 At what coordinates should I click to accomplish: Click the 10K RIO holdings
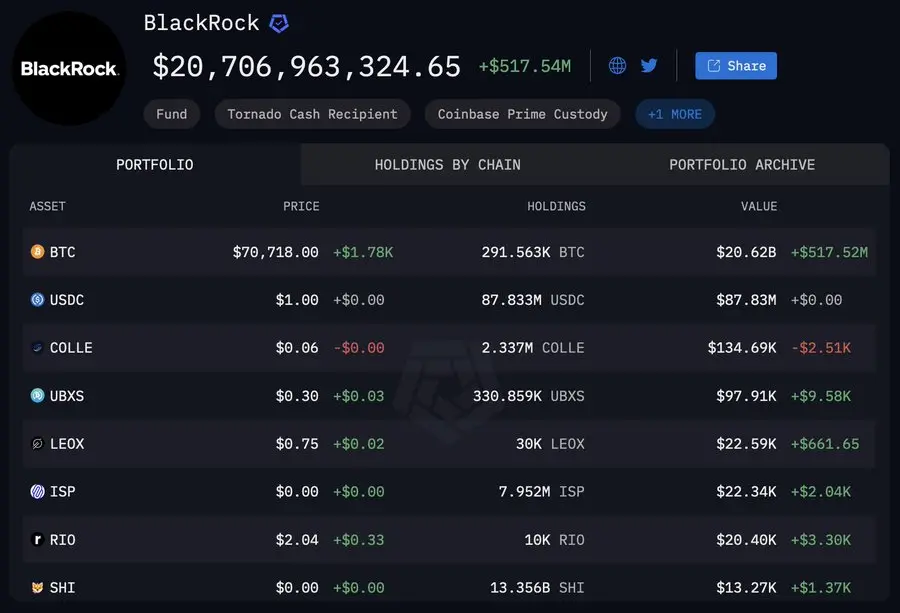pos(554,540)
